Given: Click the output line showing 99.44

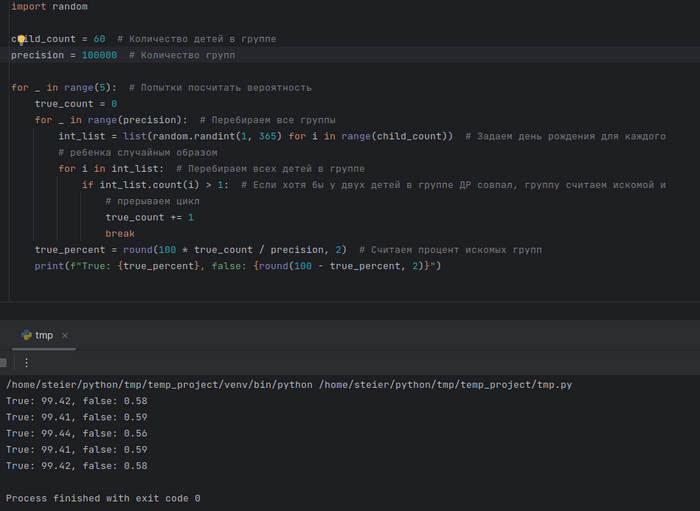Looking at the screenshot, I should coord(76,433).
